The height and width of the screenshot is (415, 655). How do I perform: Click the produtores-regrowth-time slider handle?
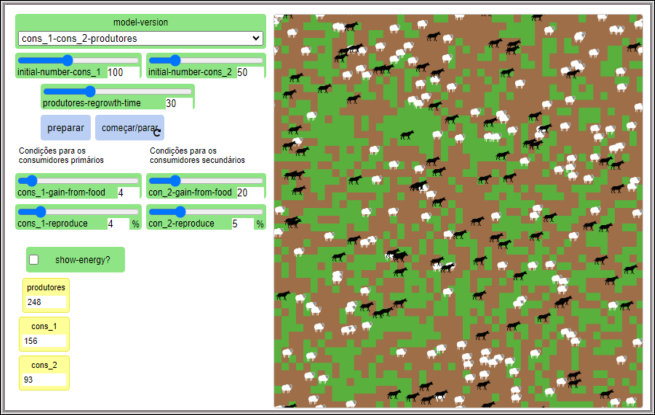(x=90, y=92)
